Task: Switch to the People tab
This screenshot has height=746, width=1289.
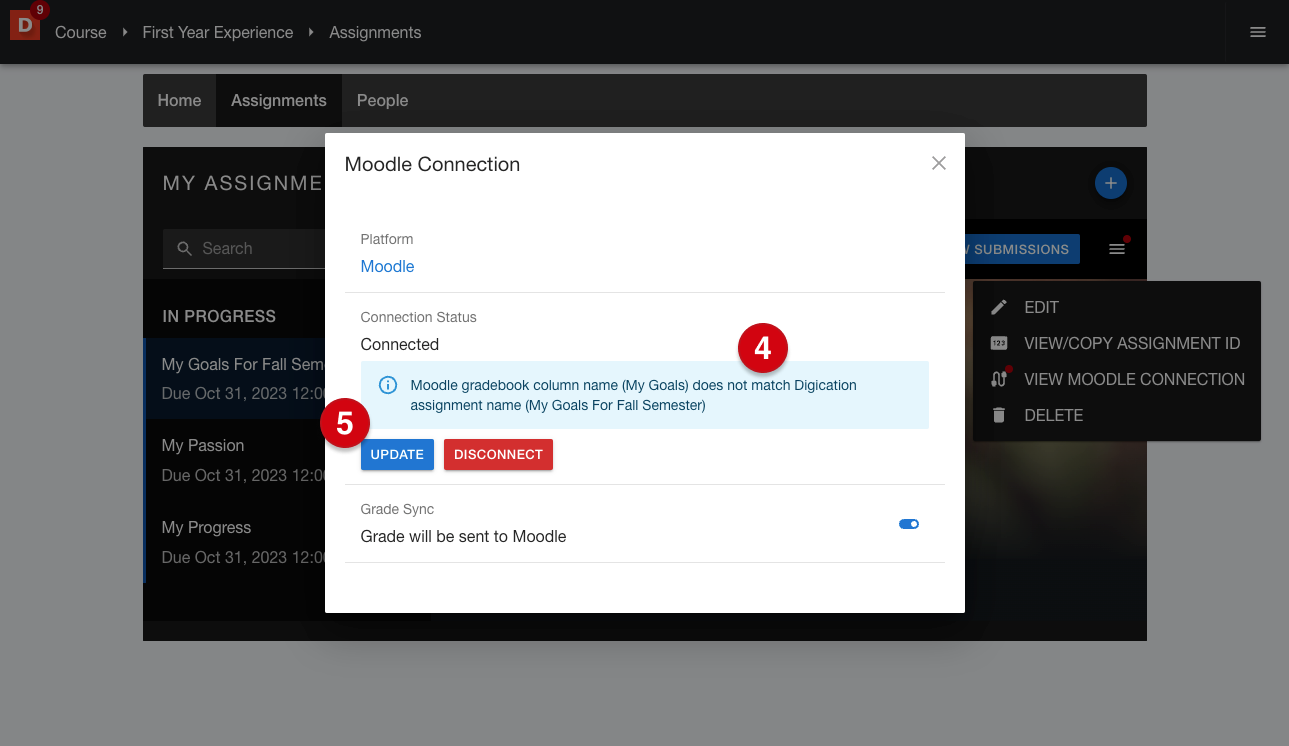Action: (382, 100)
